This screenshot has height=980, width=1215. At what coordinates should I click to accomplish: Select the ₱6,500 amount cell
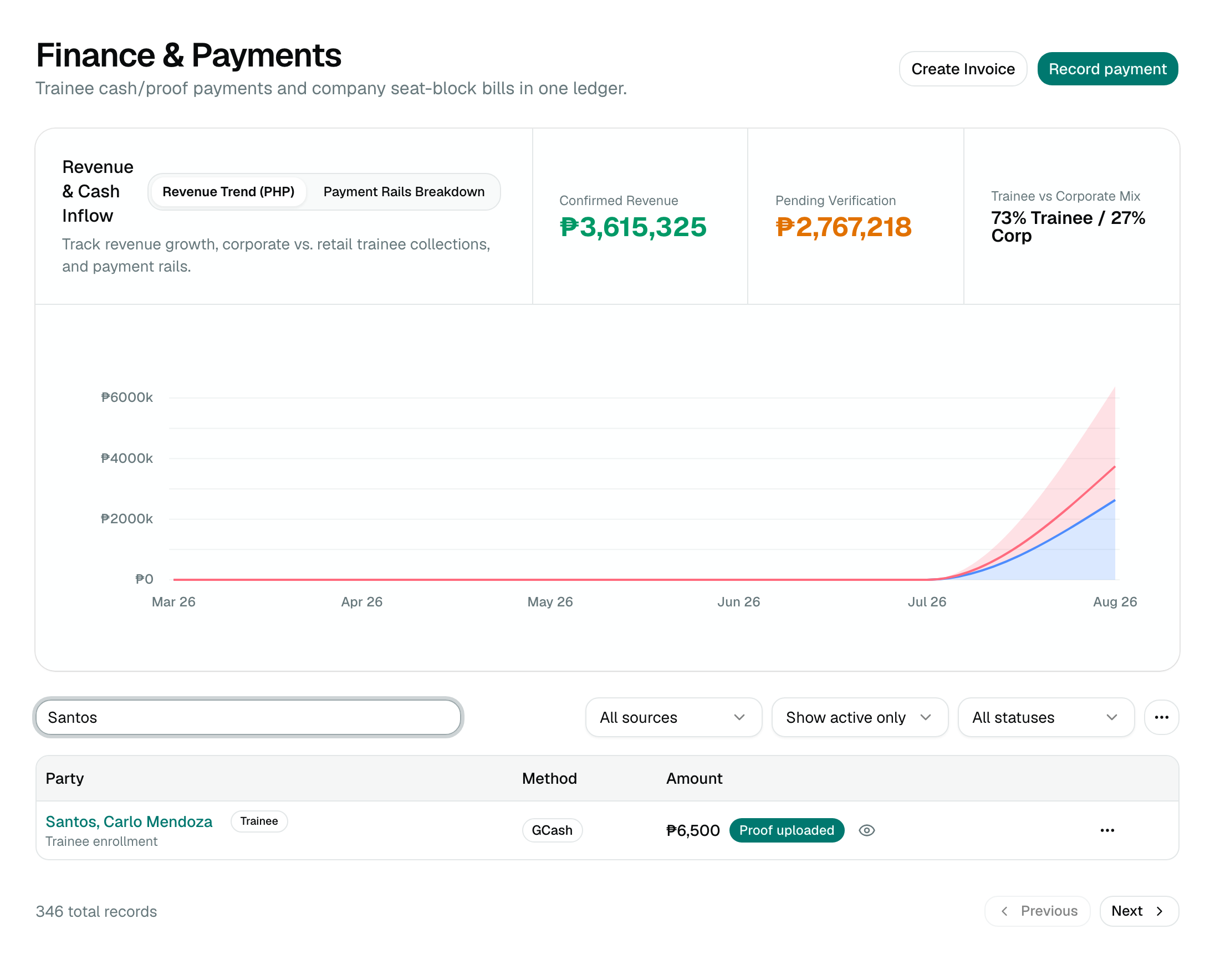click(693, 830)
